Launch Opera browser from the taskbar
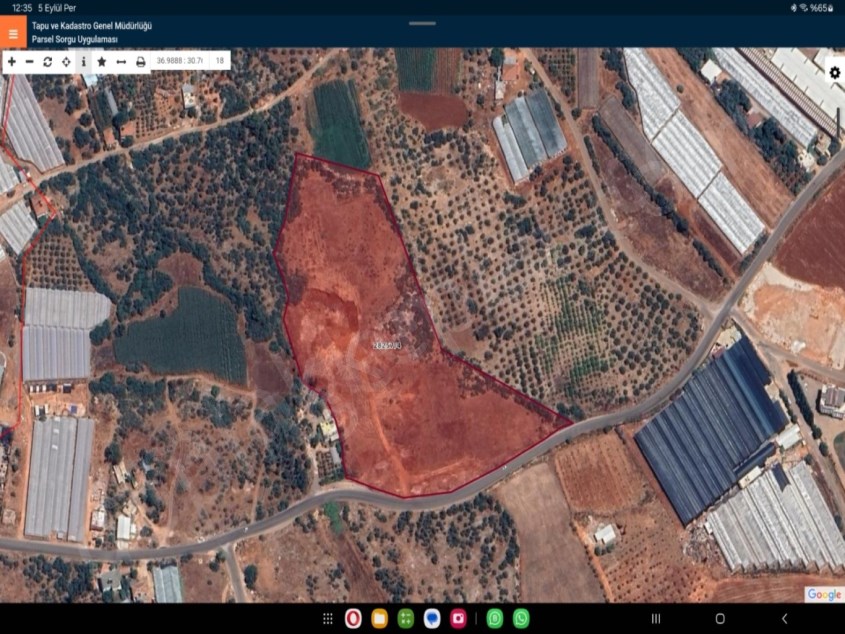 click(353, 619)
